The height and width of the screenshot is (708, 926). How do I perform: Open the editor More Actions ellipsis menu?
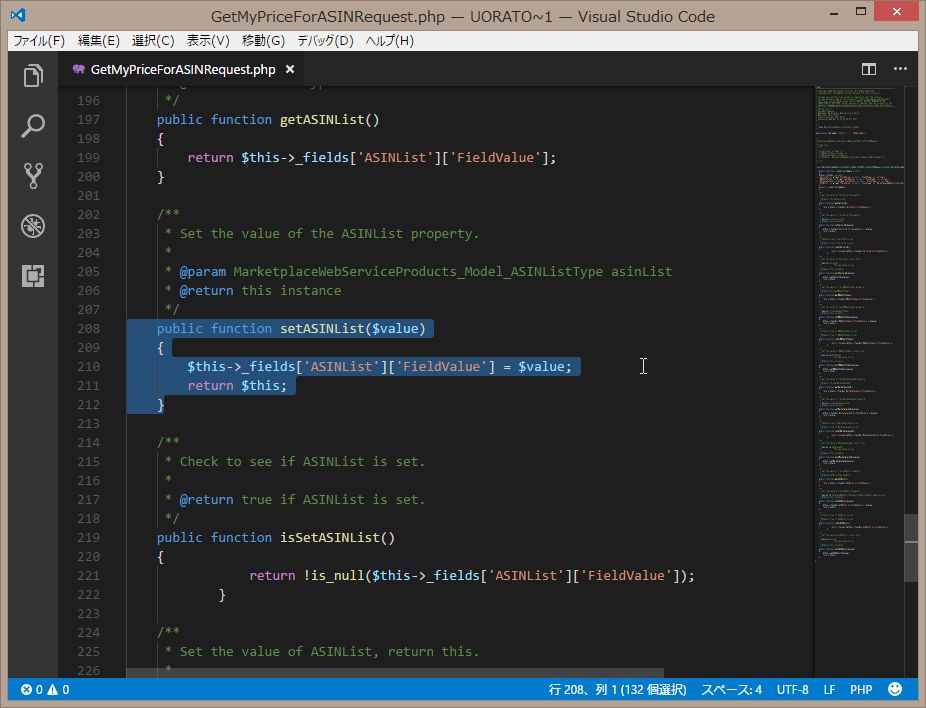(x=900, y=69)
